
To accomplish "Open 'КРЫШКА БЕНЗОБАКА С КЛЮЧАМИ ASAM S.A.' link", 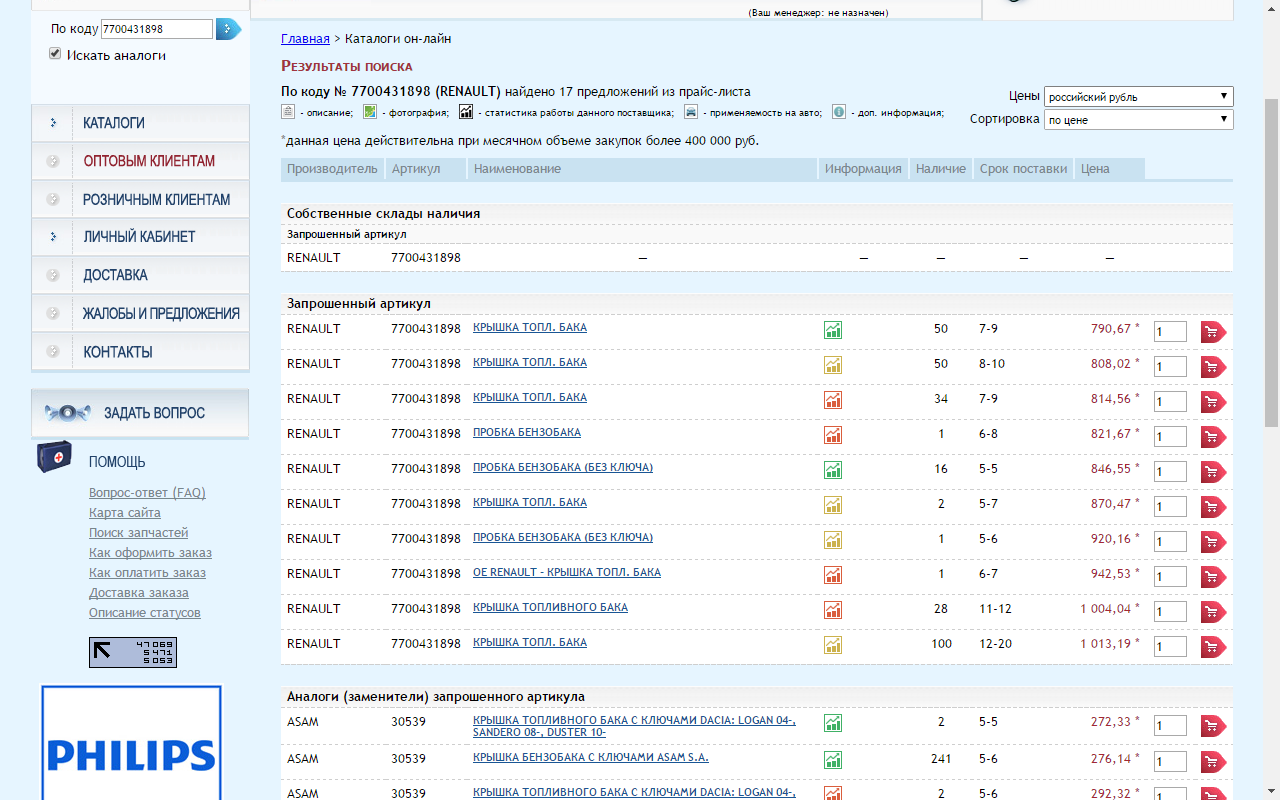I will (x=591, y=758).
